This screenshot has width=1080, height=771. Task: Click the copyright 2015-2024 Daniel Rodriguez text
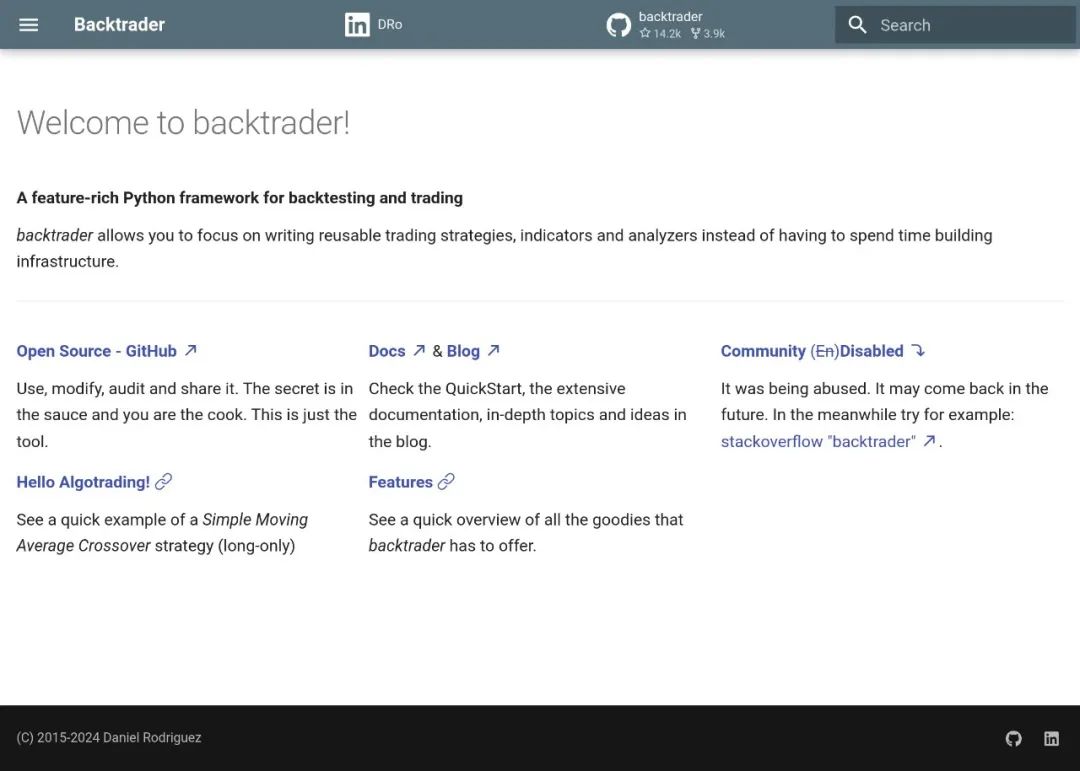[x=109, y=737]
